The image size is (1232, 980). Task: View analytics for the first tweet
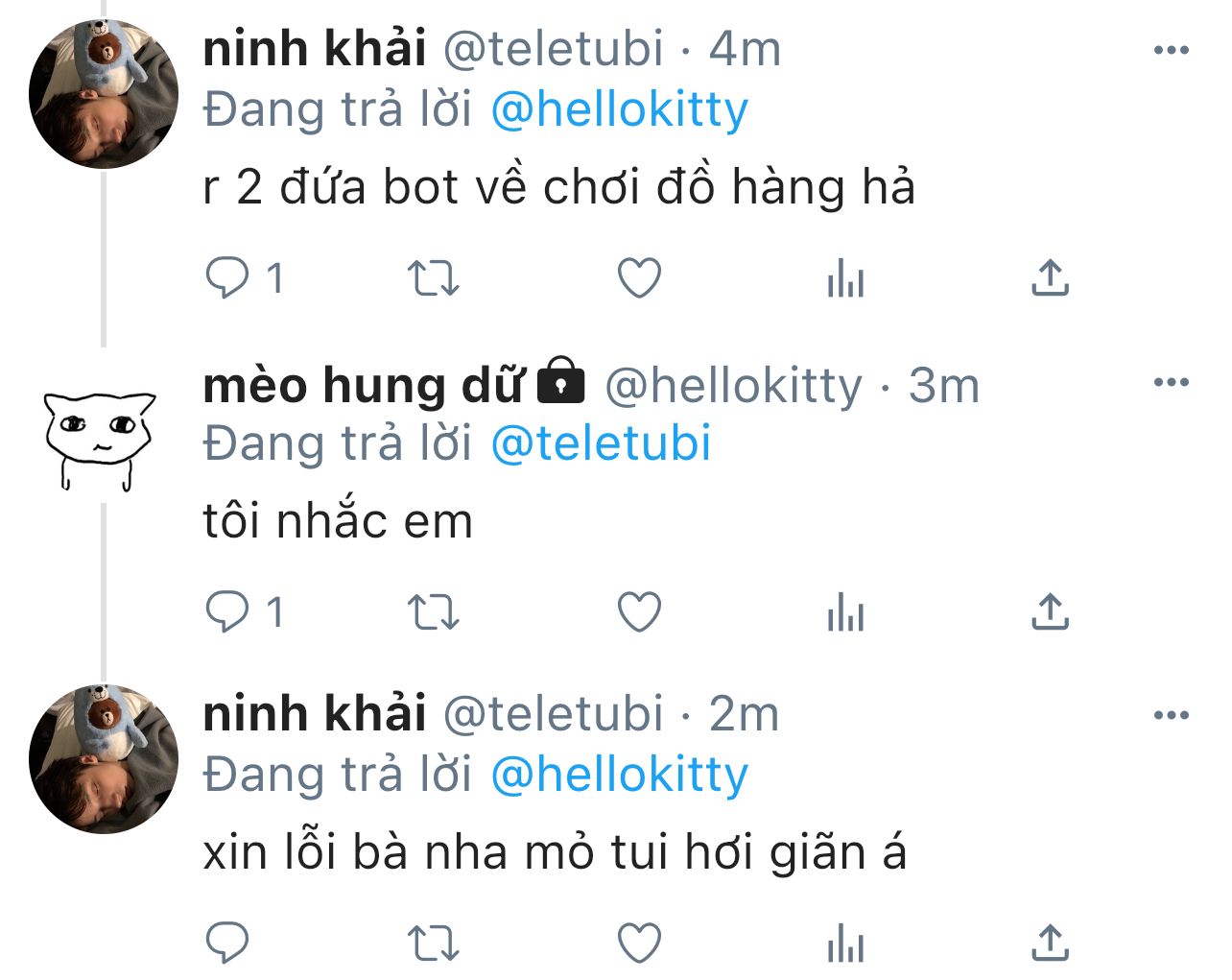coord(845,279)
